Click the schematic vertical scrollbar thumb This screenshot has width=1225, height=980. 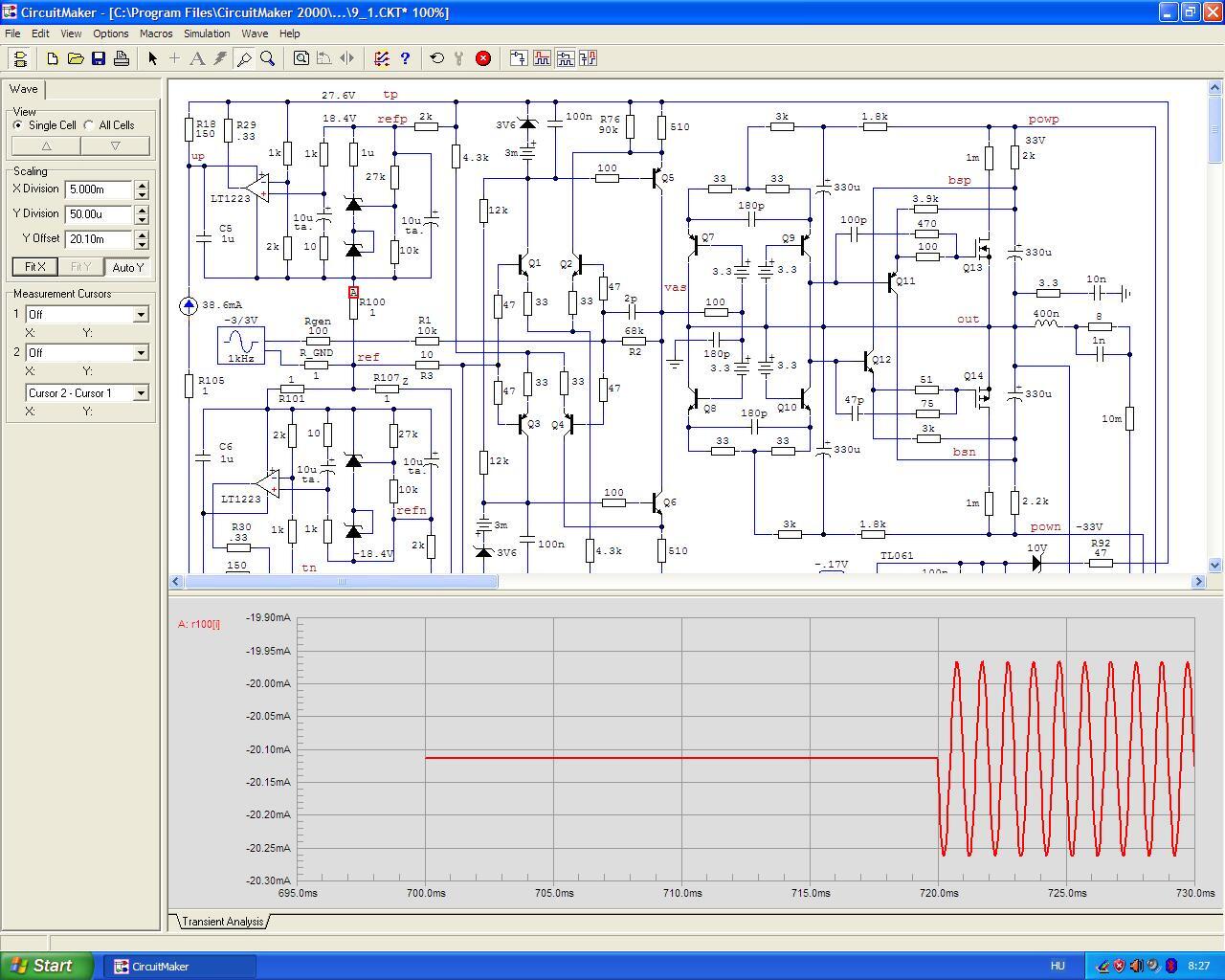click(1215, 130)
